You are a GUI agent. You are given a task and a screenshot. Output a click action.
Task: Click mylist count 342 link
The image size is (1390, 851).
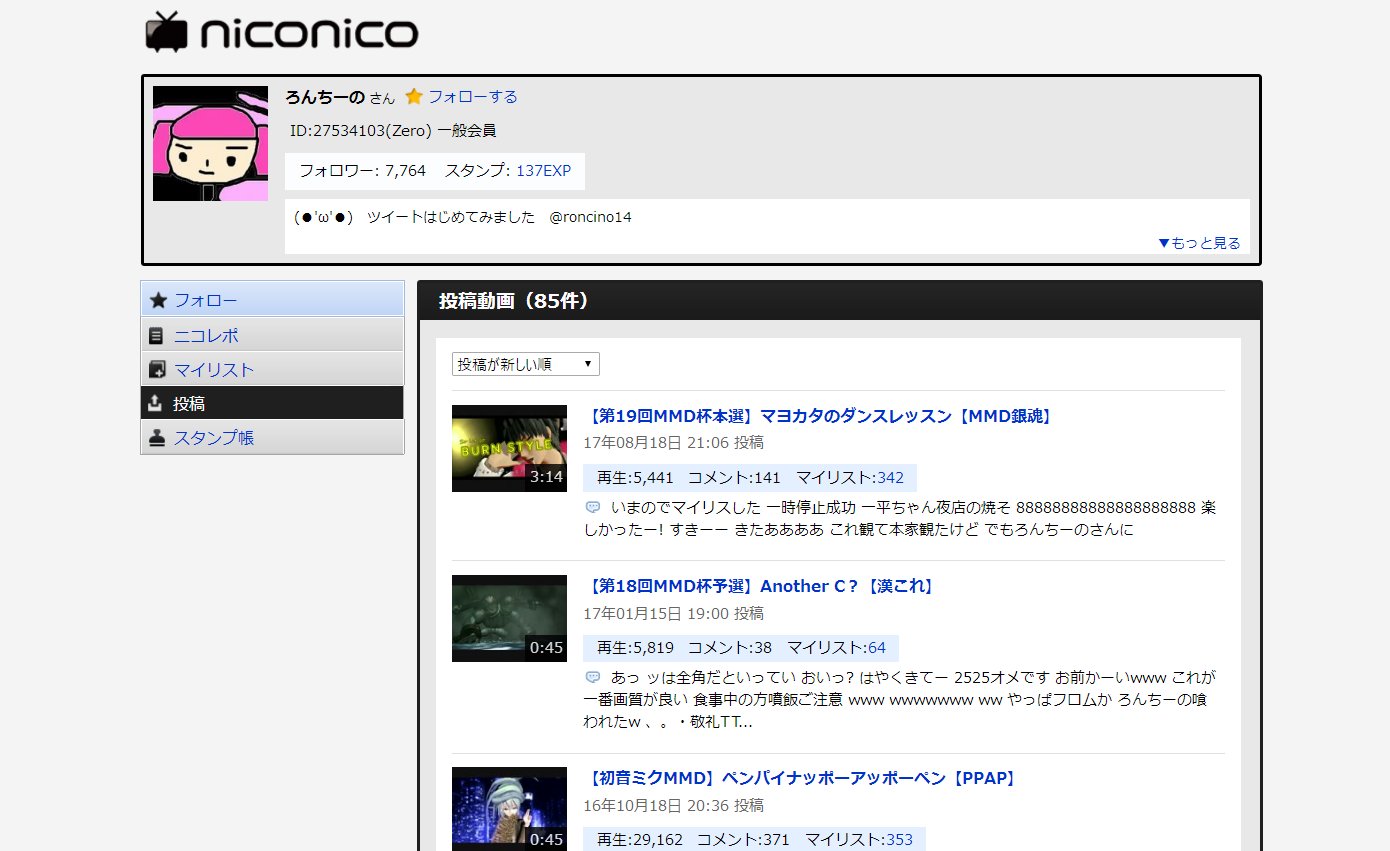point(890,478)
